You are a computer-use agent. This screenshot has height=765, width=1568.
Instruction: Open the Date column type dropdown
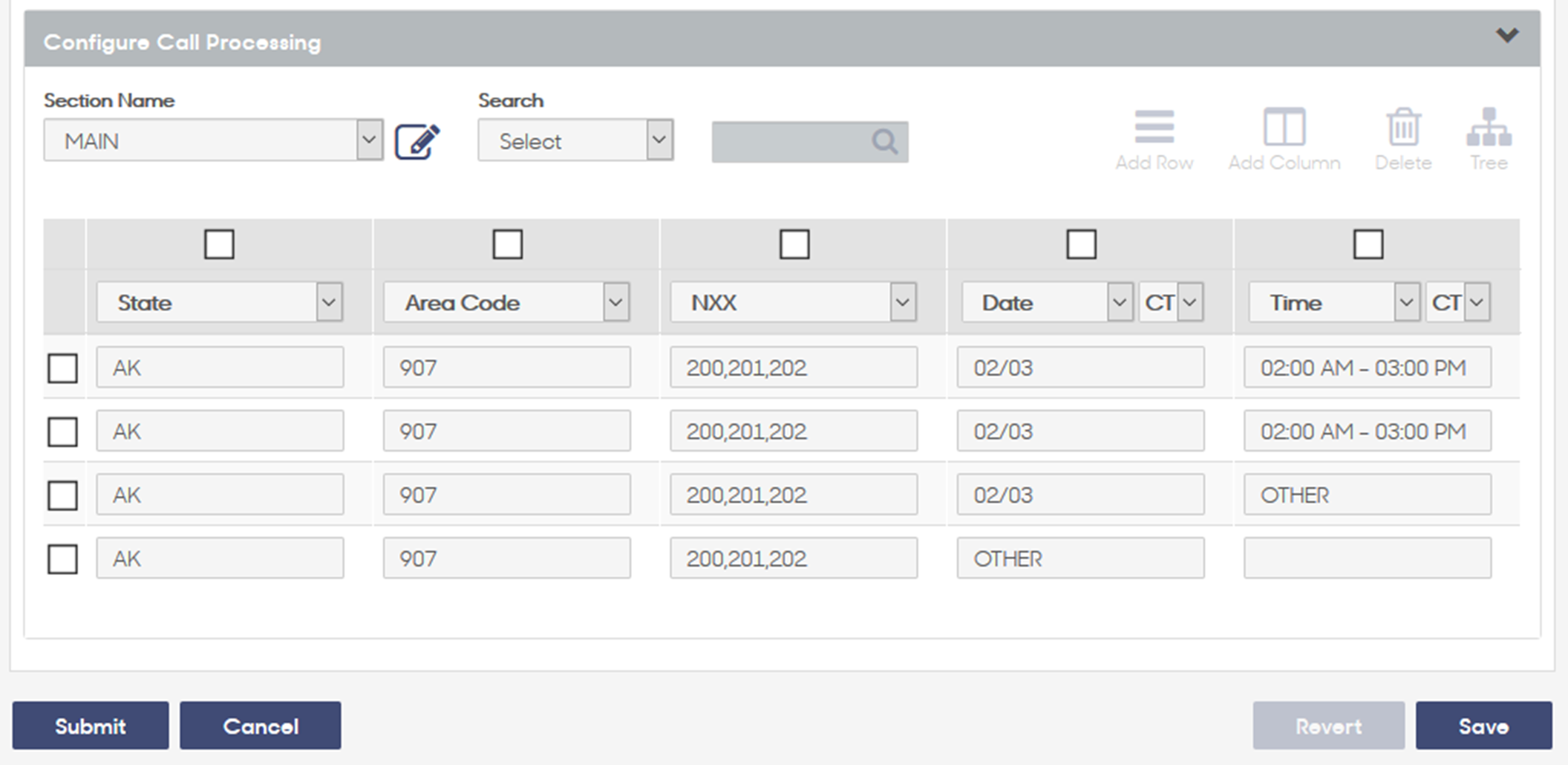tap(1048, 302)
